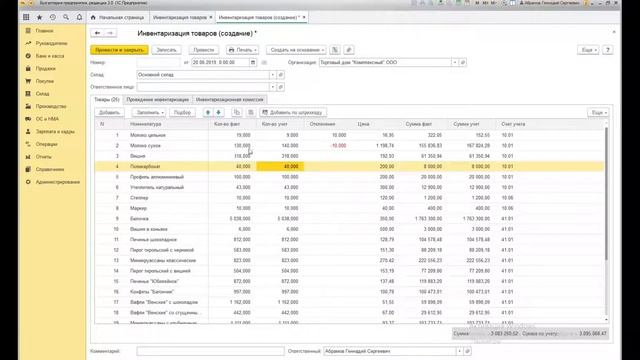Open Справочники section in sidebar
Viewport: 640px width, 360px height.
click(x=49, y=169)
